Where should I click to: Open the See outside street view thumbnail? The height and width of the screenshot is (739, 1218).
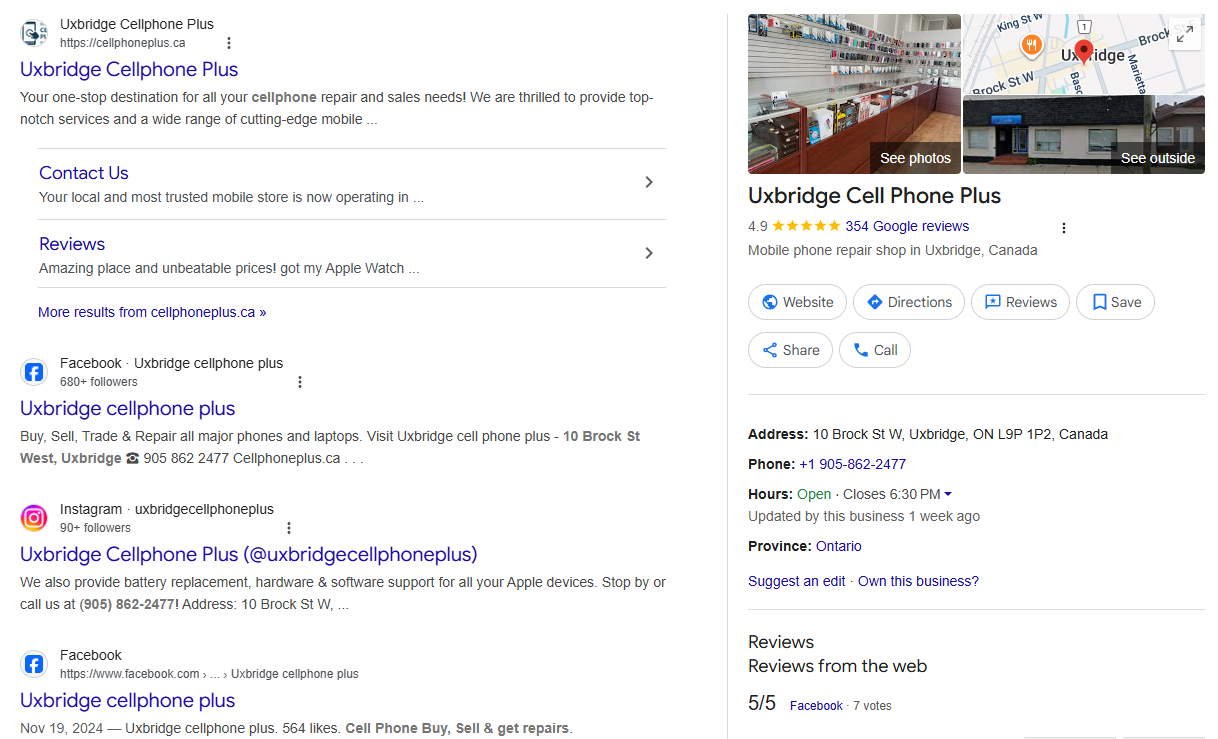click(1083, 135)
